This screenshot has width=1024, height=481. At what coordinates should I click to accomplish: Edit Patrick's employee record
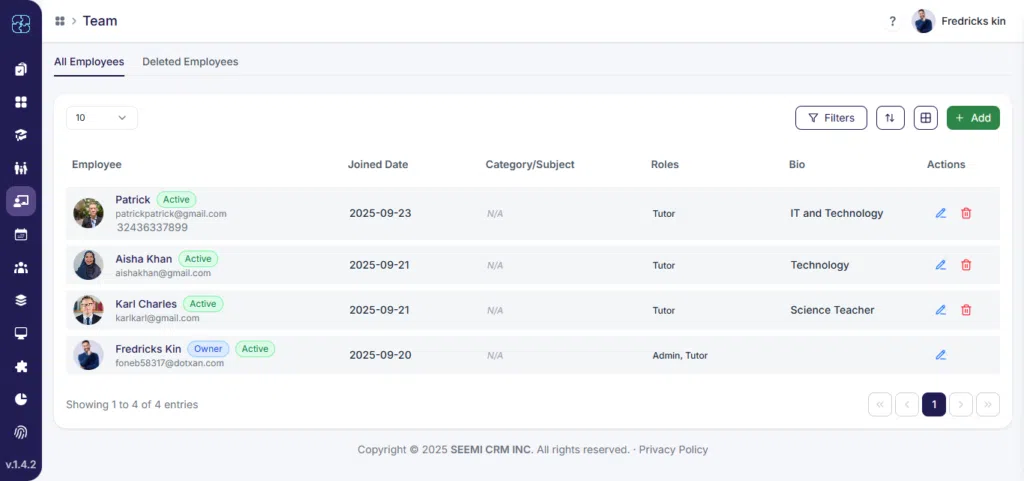(940, 213)
